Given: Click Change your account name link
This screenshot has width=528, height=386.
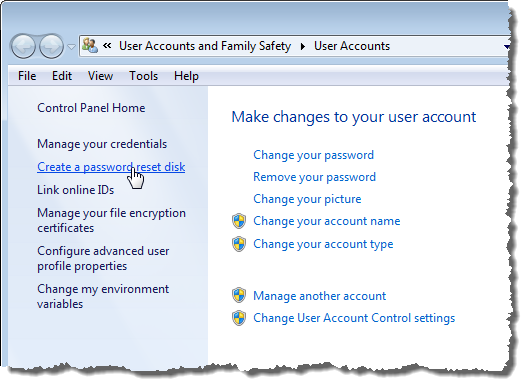Looking at the screenshot, I should click(327, 221).
